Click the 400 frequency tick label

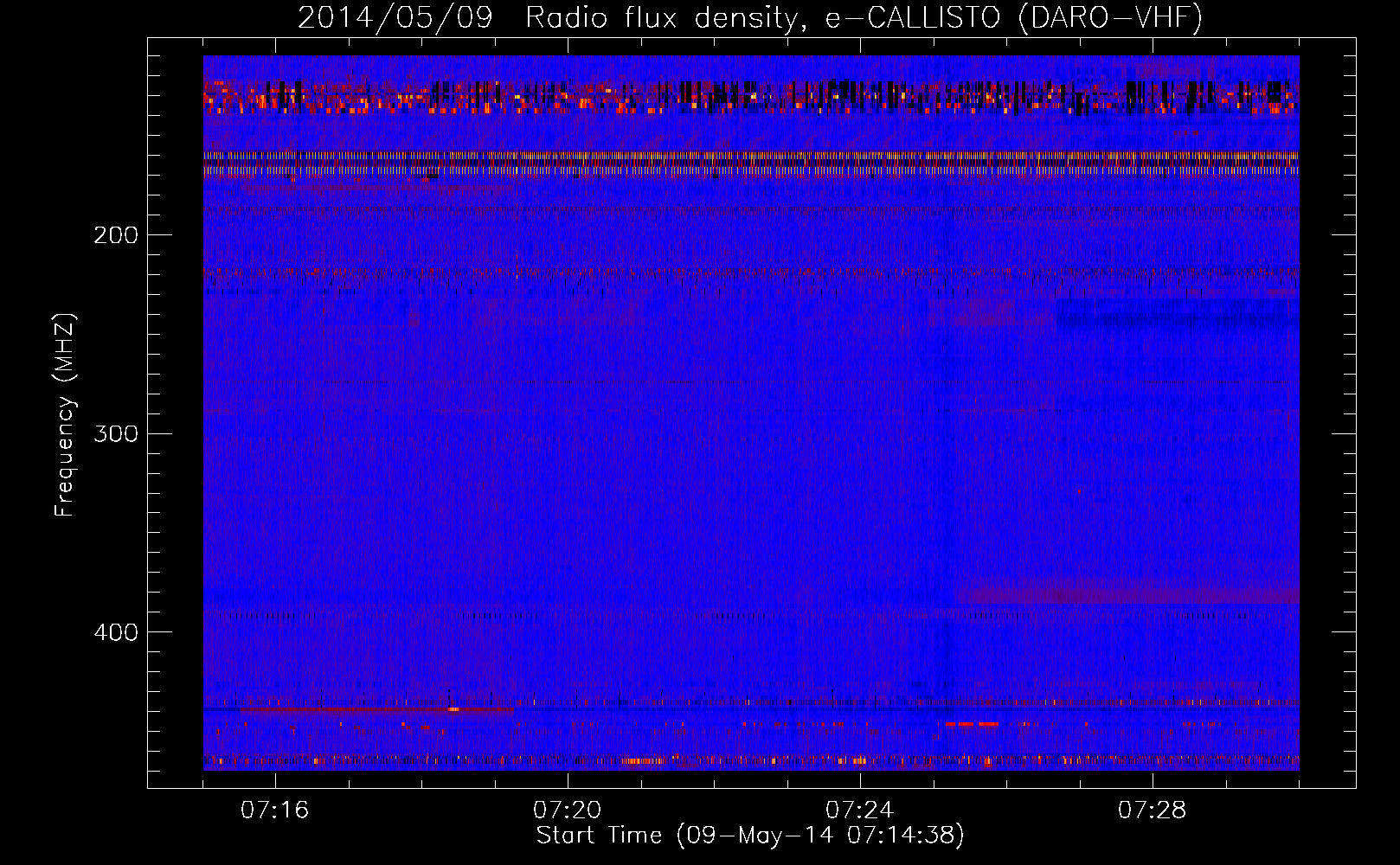(116, 632)
